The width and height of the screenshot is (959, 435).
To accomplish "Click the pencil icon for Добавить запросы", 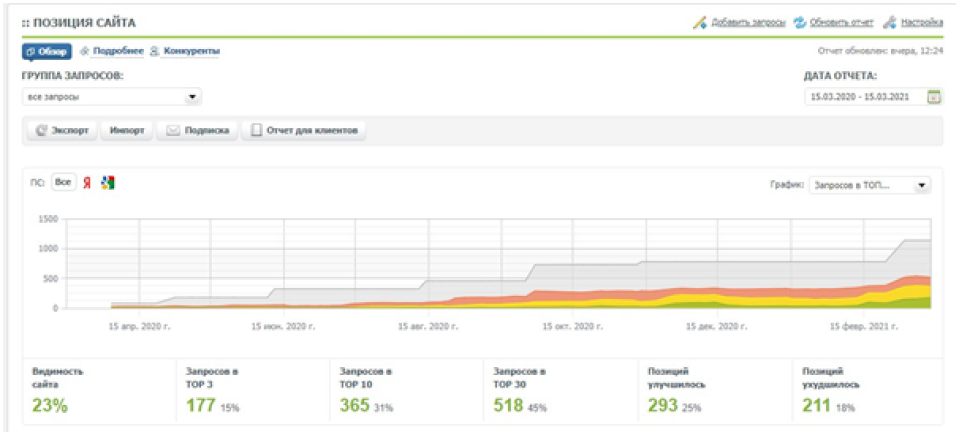I will (x=700, y=22).
